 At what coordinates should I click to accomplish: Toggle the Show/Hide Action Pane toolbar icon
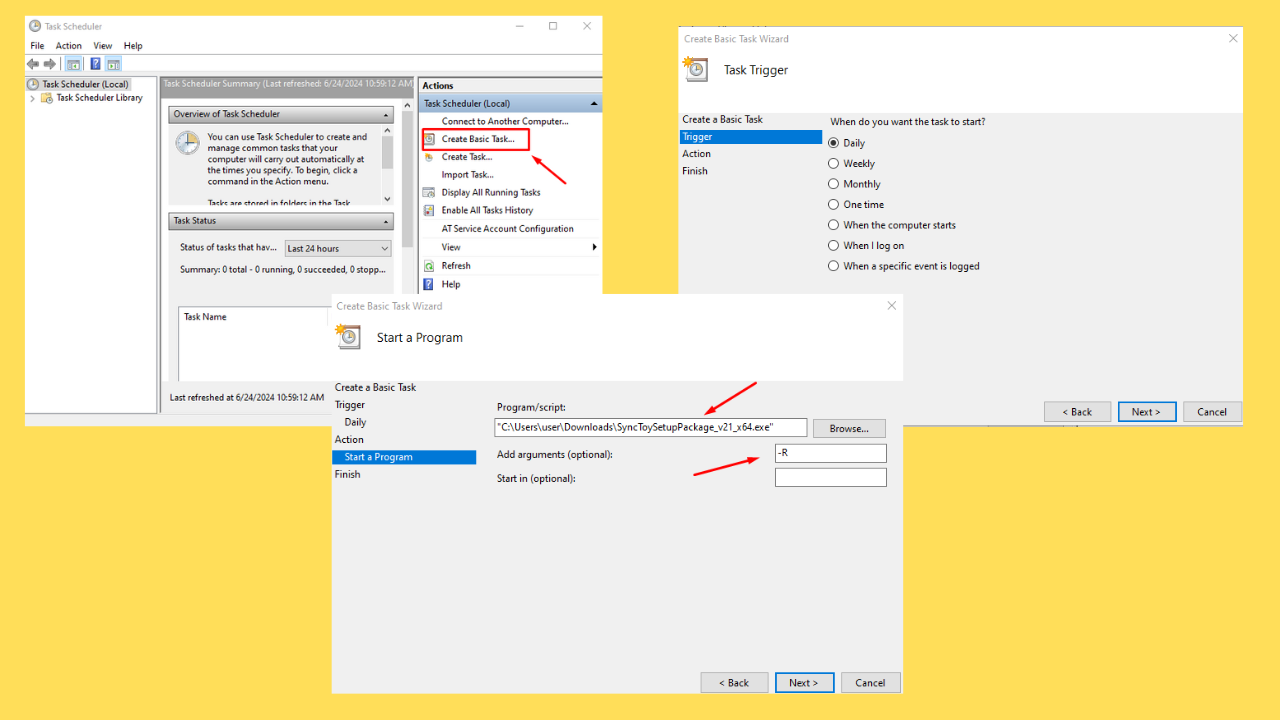pyautogui.click(x=113, y=64)
